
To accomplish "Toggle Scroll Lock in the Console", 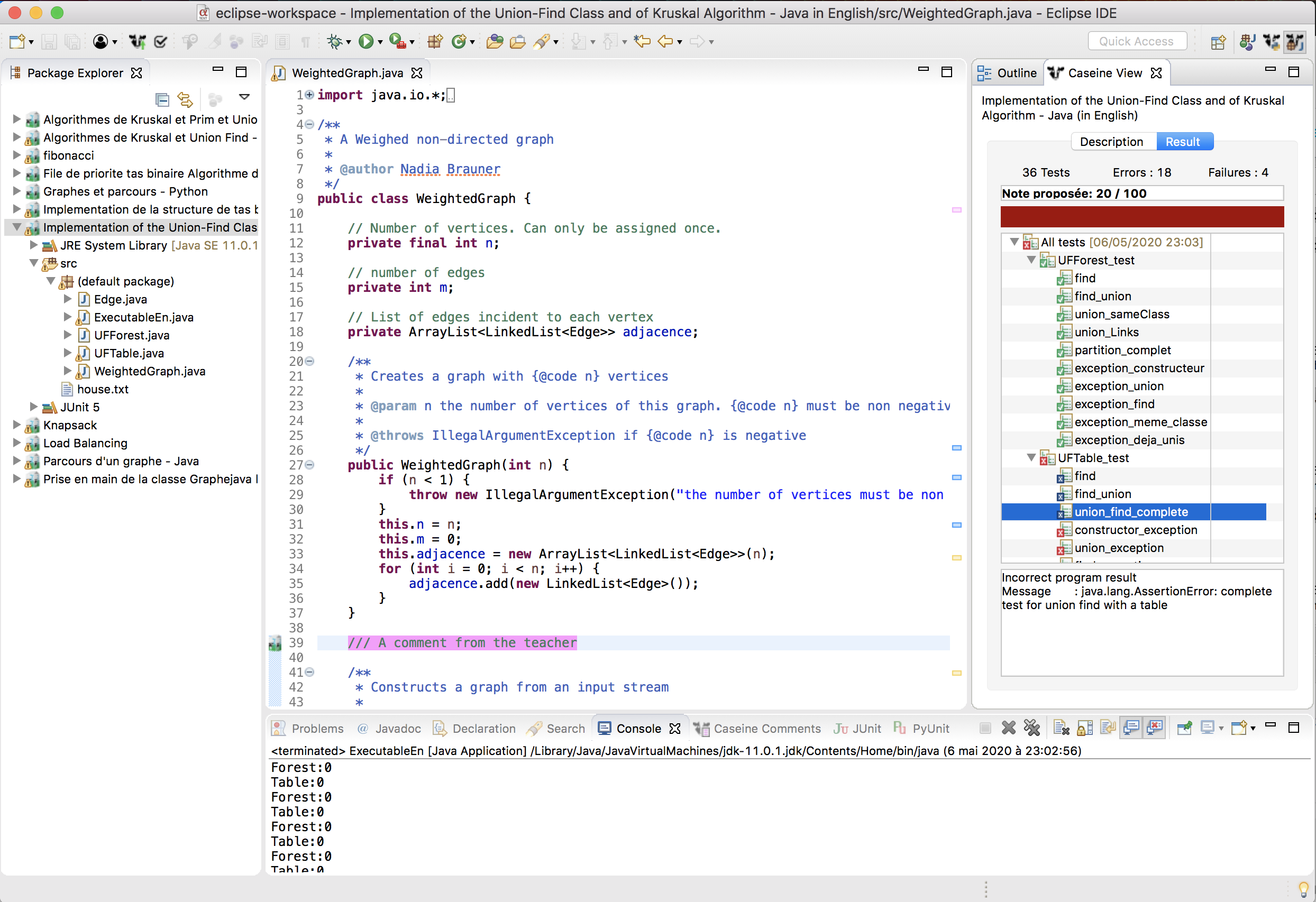I will click(x=1084, y=728).
